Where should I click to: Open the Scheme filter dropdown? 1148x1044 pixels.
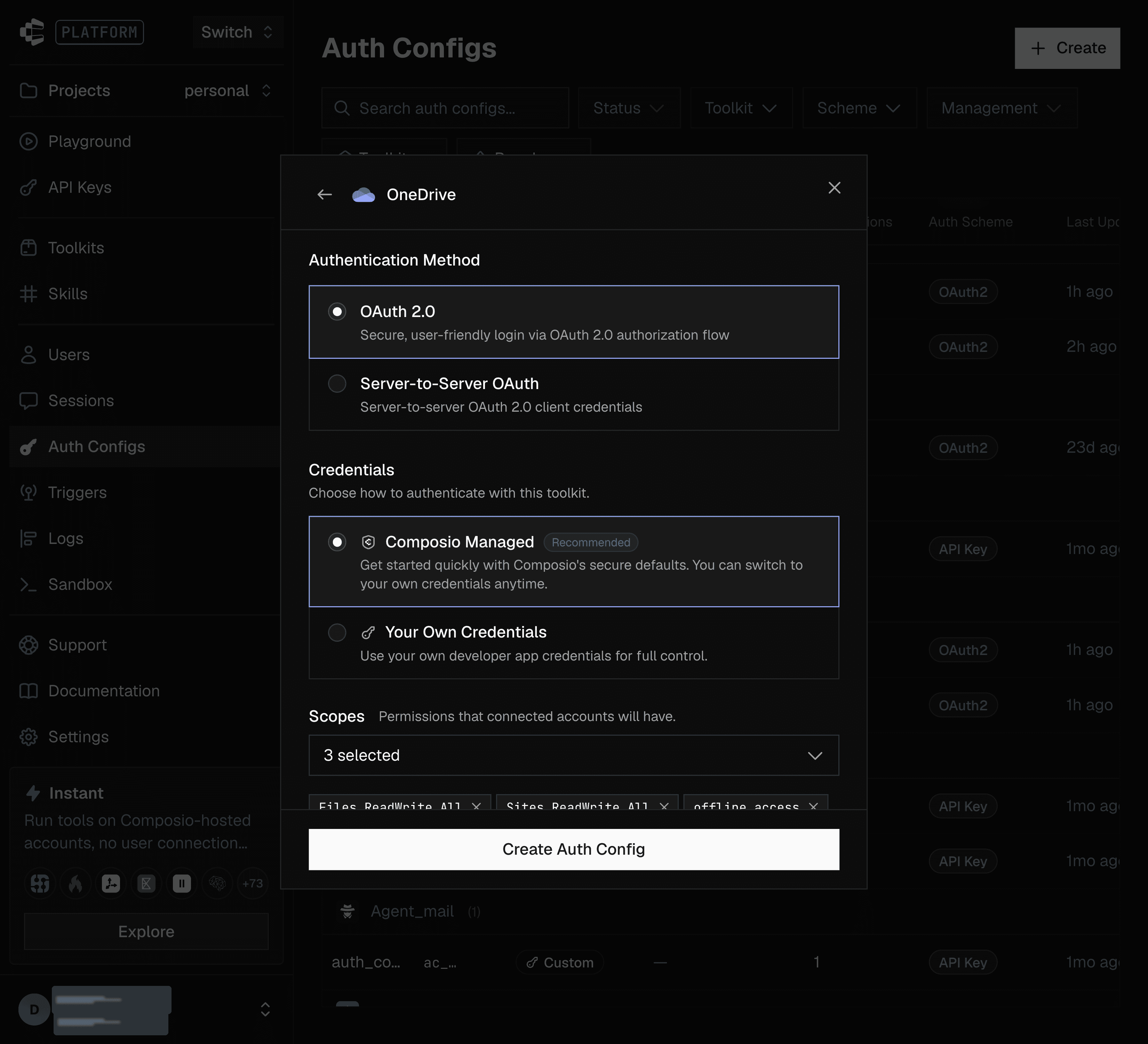(859, 108)
